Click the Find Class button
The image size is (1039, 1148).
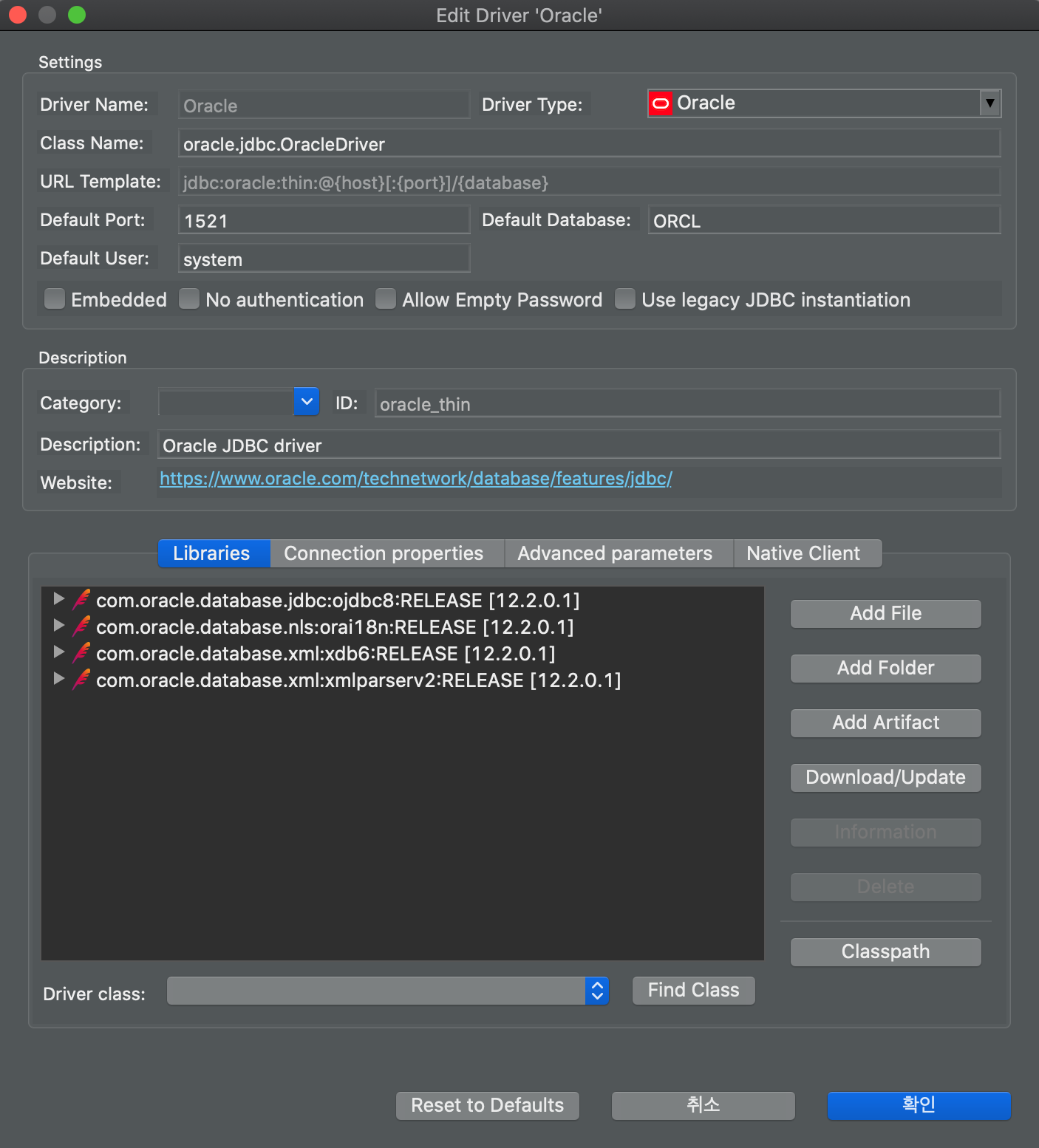click(x=693, y=990)
